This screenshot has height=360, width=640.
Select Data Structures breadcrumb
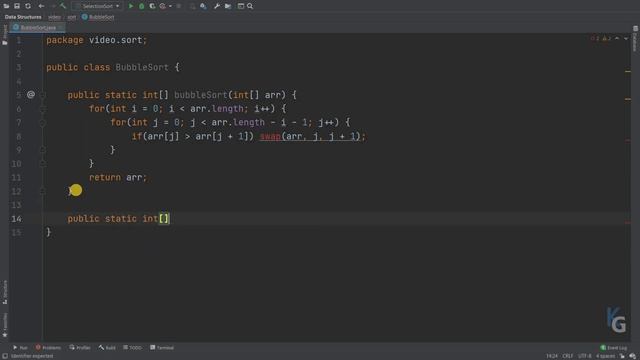click(23, 17)
